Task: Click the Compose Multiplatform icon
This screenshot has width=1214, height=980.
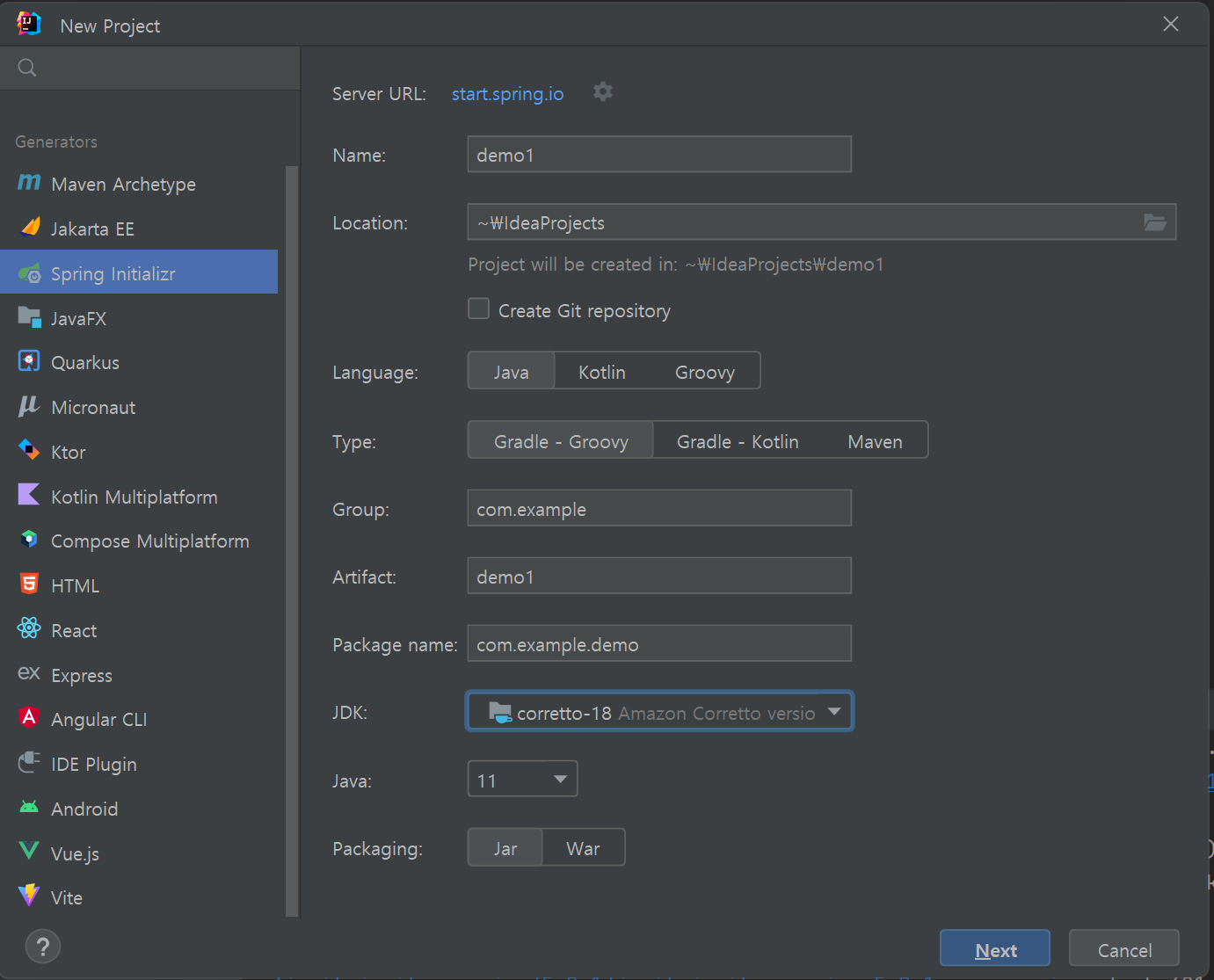Action: pyautogui.click(x=29, y=540)
